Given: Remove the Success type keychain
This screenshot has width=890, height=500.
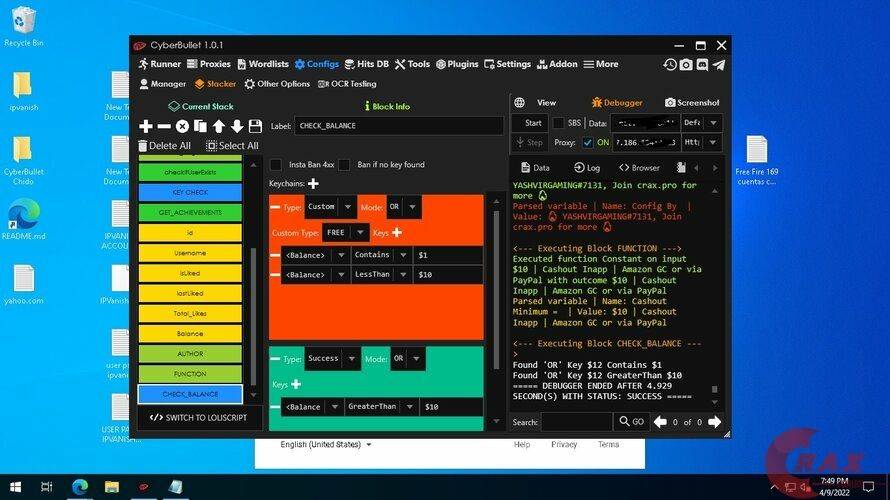Looking at the screenshot, I should (275, 359).
